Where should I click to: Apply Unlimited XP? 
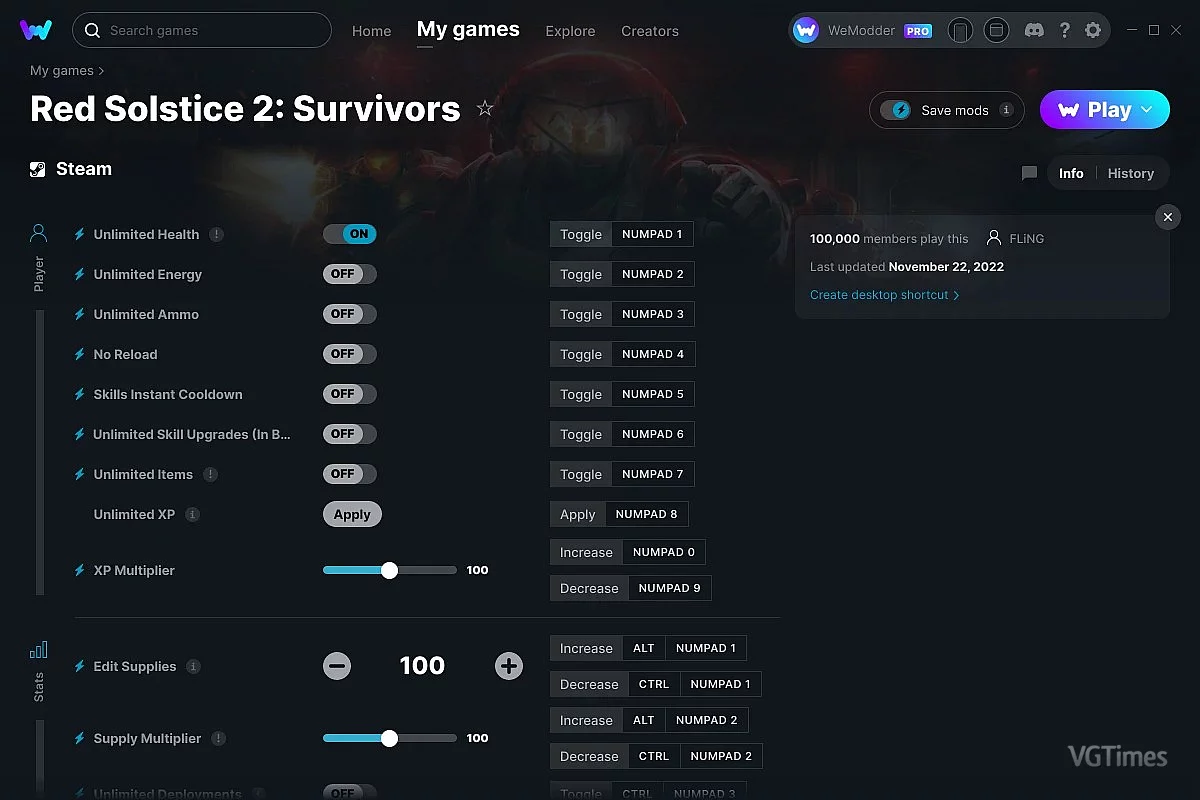click(352, 514)
